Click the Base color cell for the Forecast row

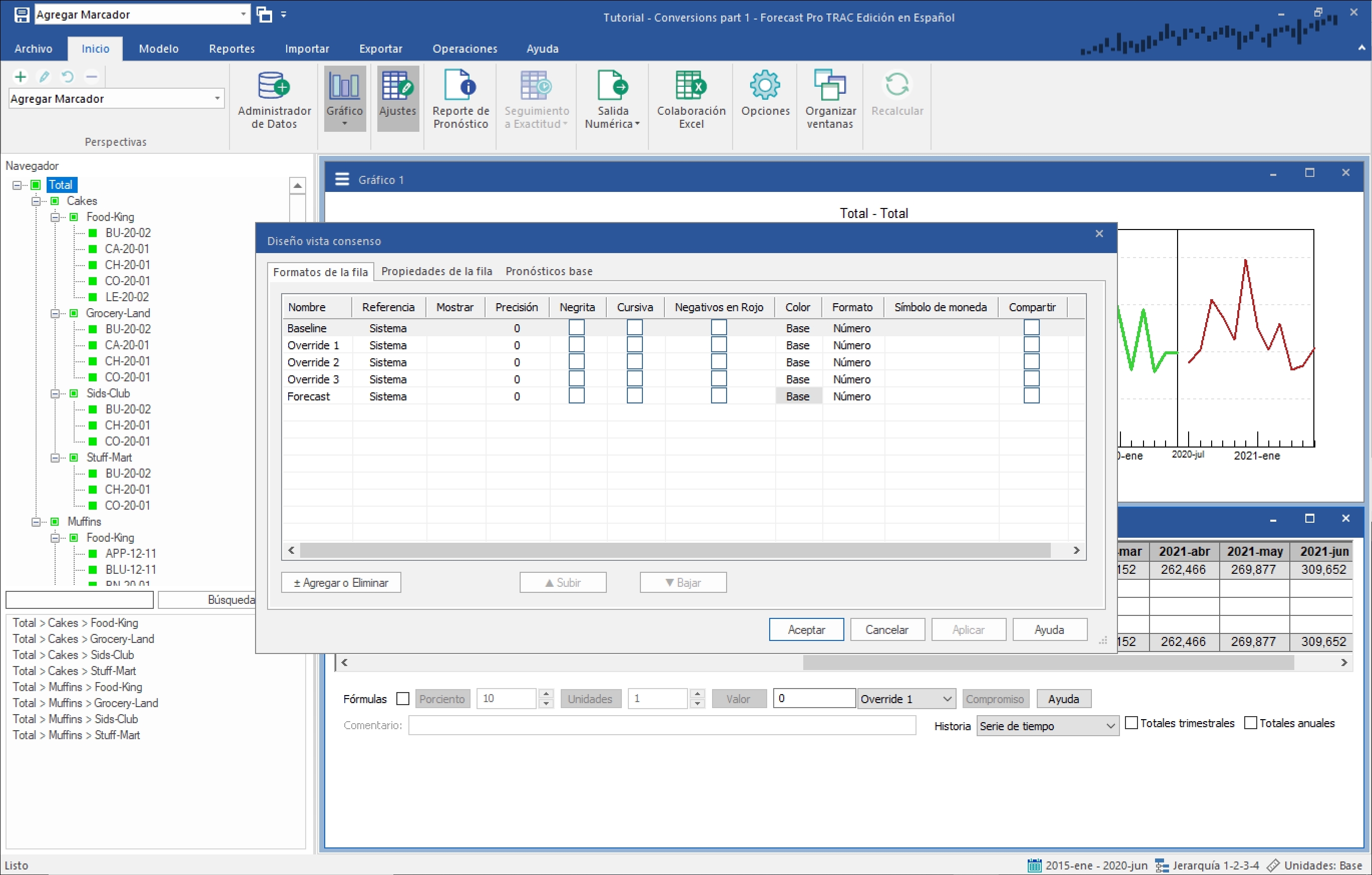pos(798,396)
